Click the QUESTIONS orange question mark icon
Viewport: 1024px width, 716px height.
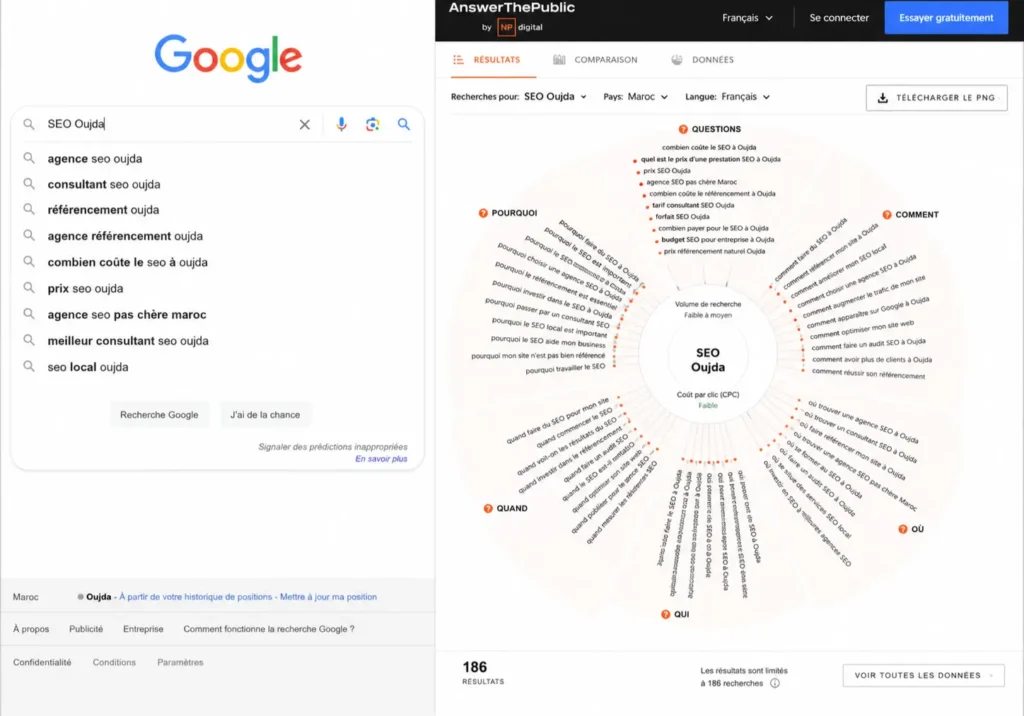pos(683,129)
